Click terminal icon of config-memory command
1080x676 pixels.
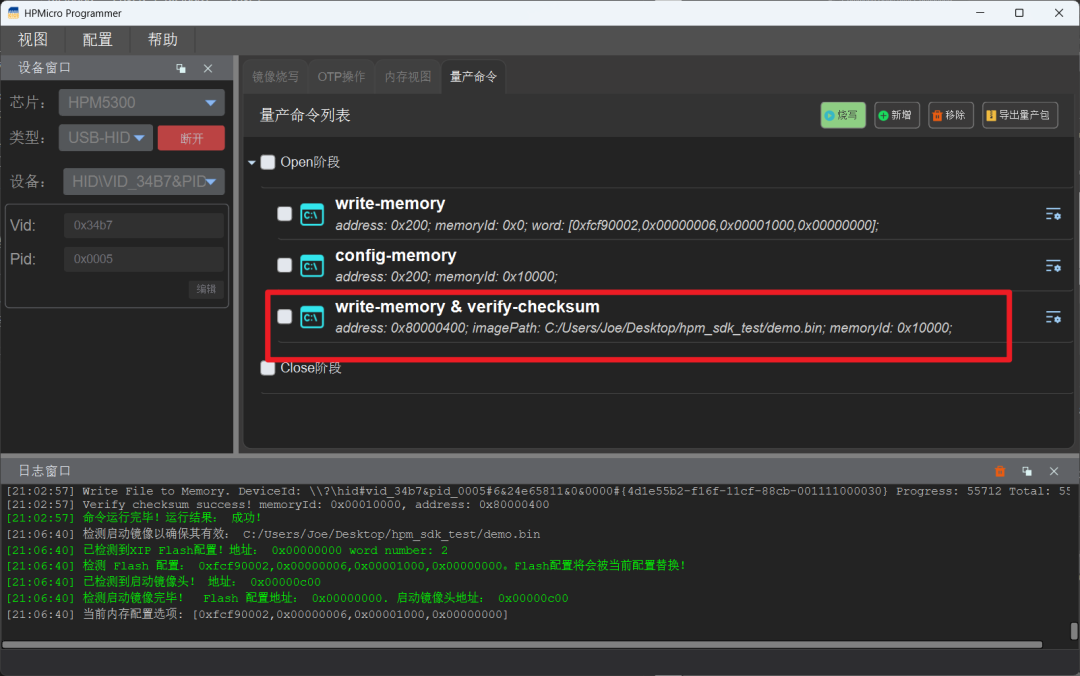click(312, 266)
